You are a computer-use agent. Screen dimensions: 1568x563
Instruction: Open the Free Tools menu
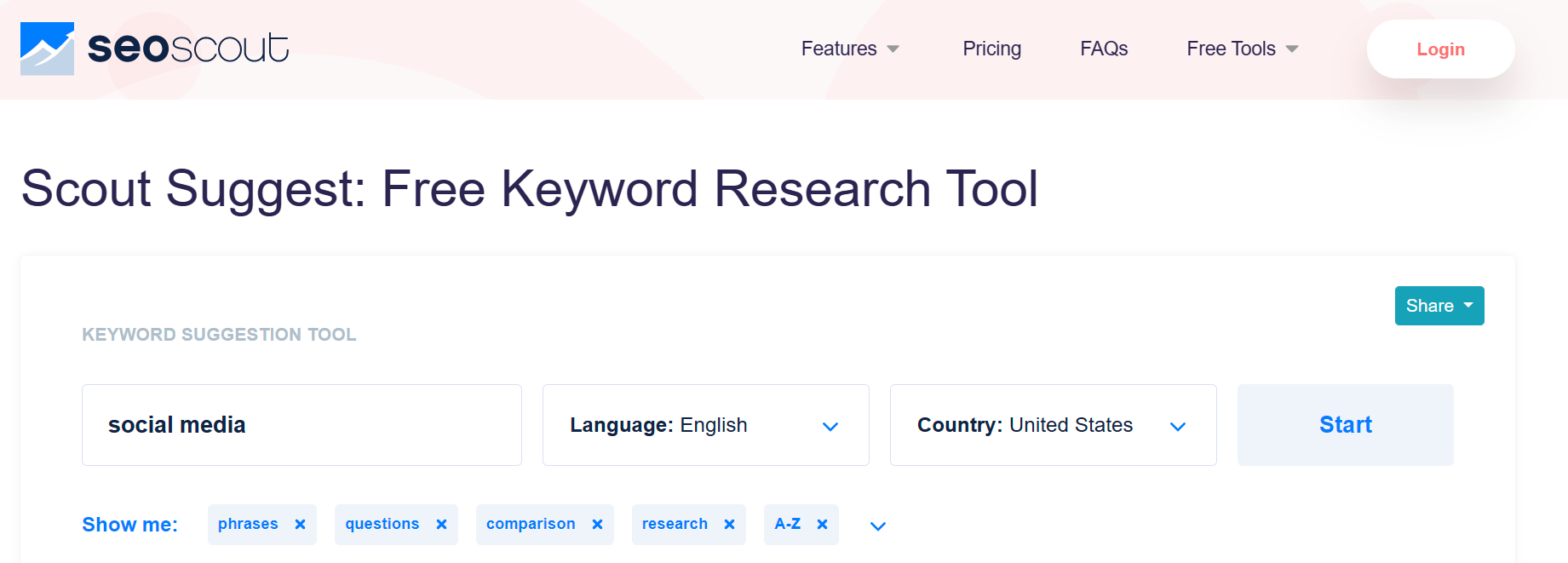tap(1242, 49)
